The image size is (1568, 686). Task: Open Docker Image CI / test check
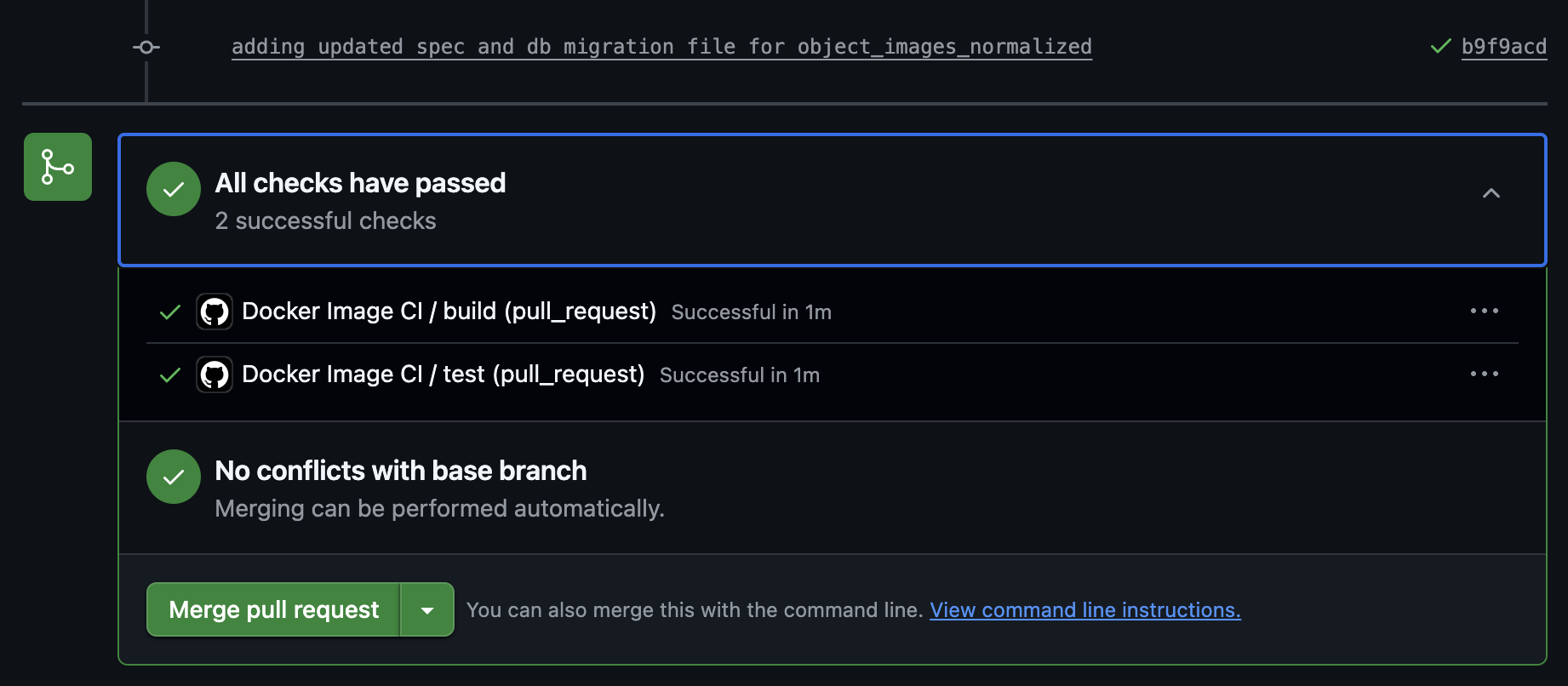point(444,374)
